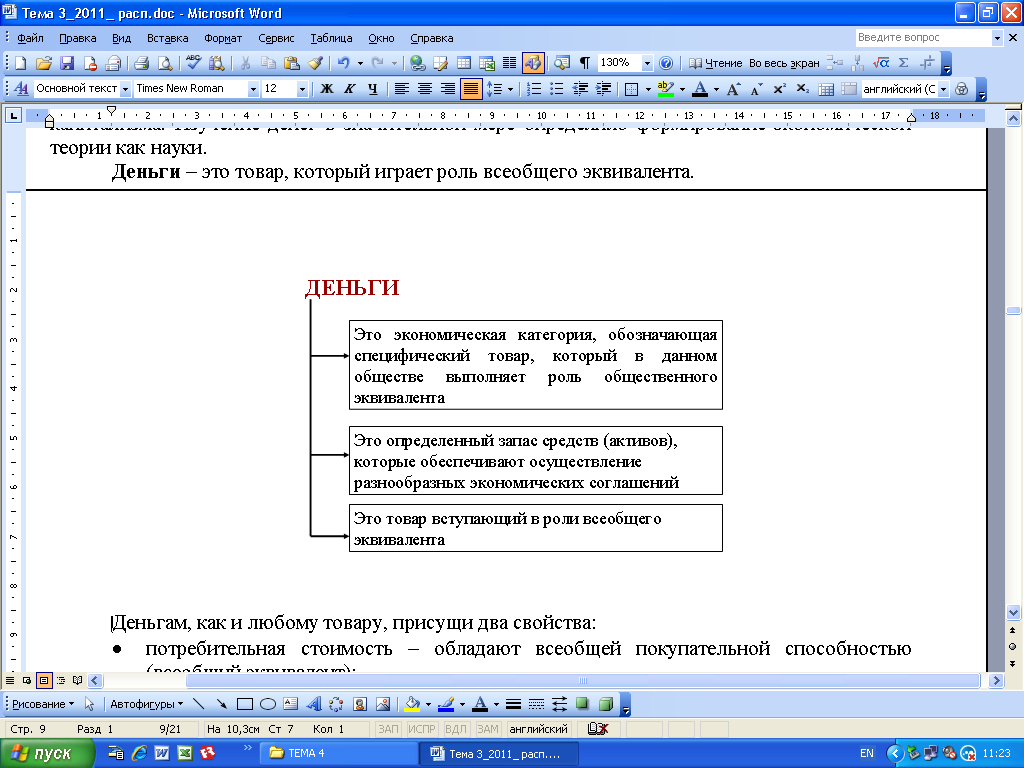Screen dimensions: 1024x768
Task: Open the font size dropdown
Action: pyautogui.click(x=302, y=89)
